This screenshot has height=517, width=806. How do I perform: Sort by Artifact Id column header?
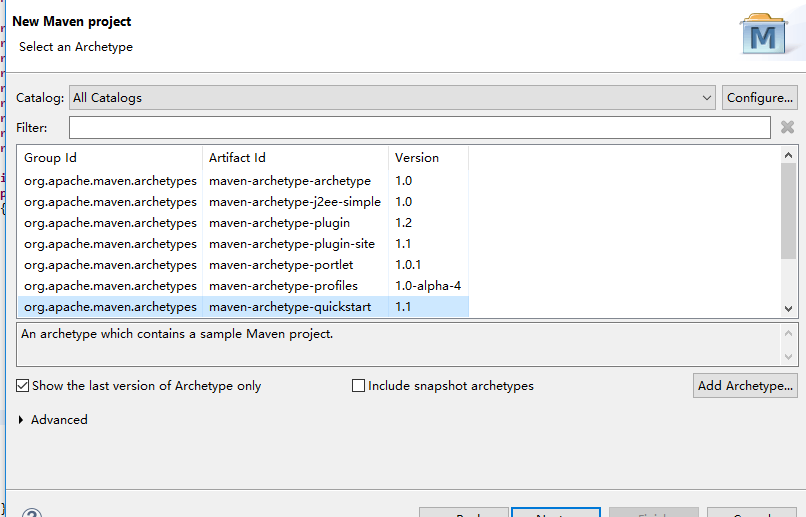coord(296,158)
